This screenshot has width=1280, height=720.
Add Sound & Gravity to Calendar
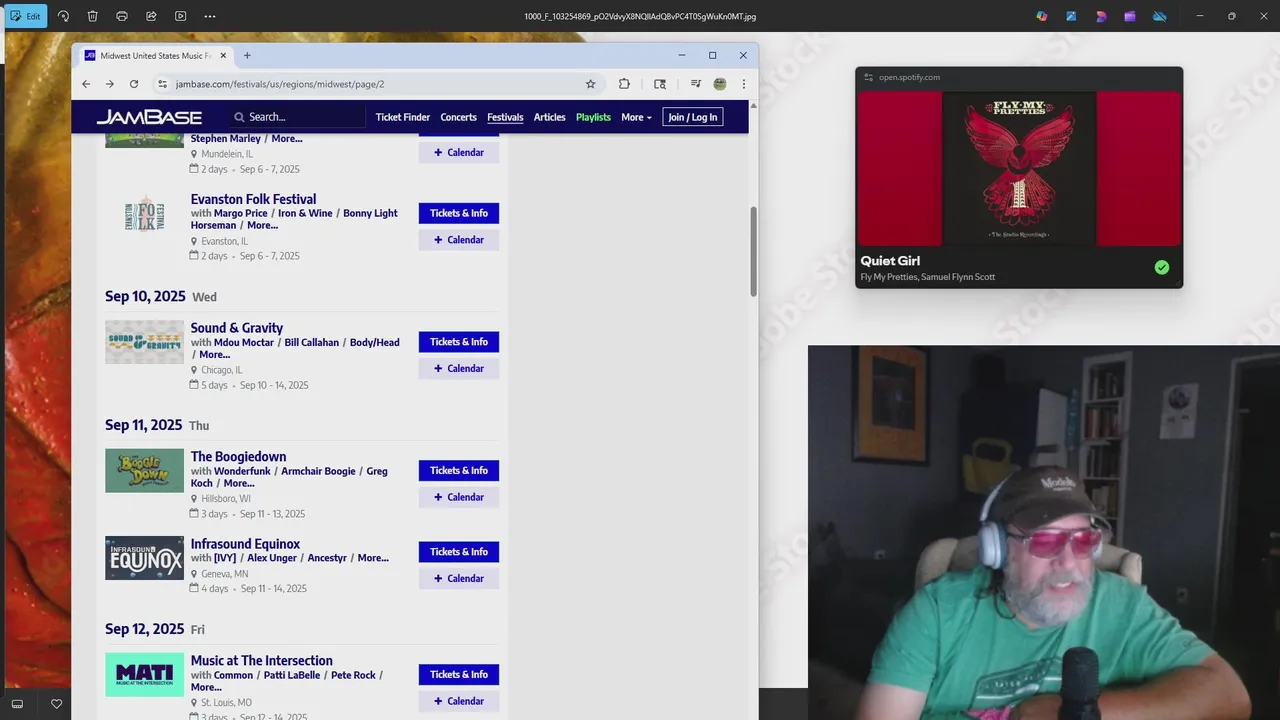(459, 369)
